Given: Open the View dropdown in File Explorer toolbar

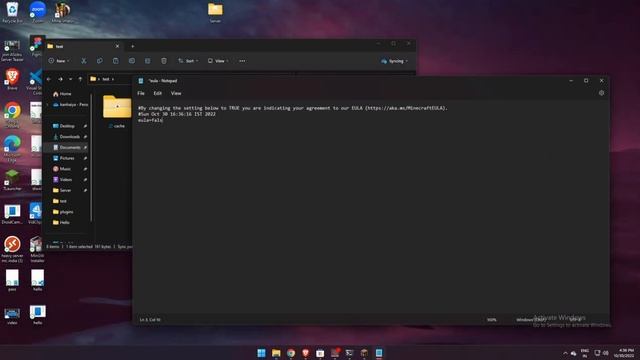Looking at the screenshot, I should (x=218, y=61).
